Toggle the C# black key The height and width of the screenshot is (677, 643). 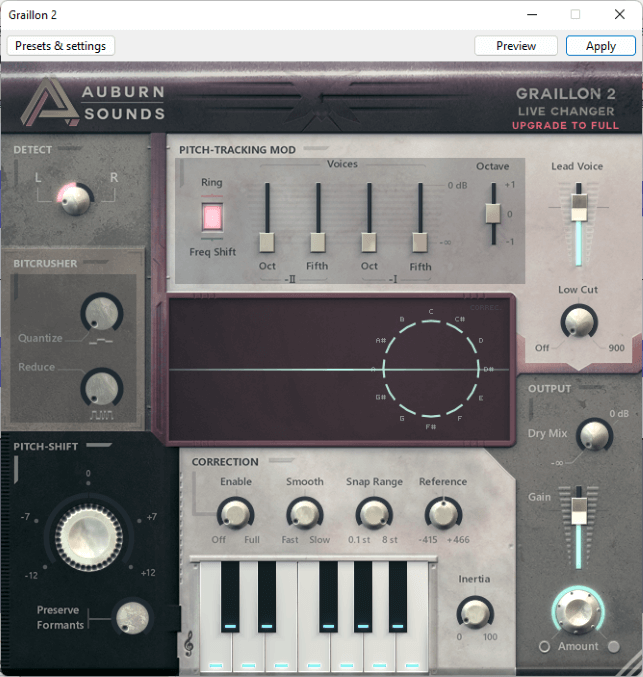pyautogui.click(x=230, y=597)
